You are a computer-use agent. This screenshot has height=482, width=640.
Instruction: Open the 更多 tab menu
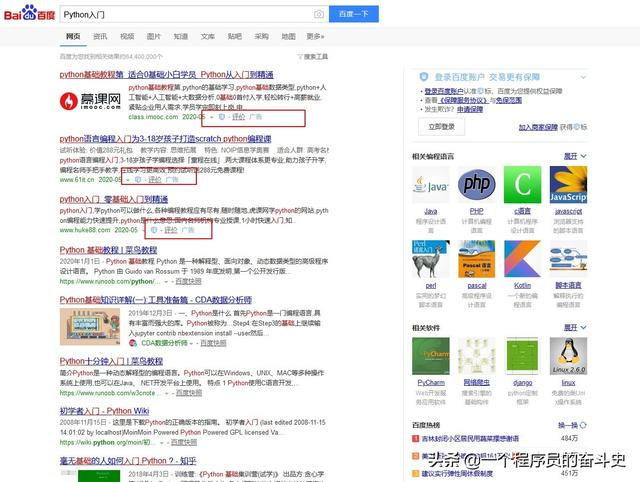(x=315, y=35)
